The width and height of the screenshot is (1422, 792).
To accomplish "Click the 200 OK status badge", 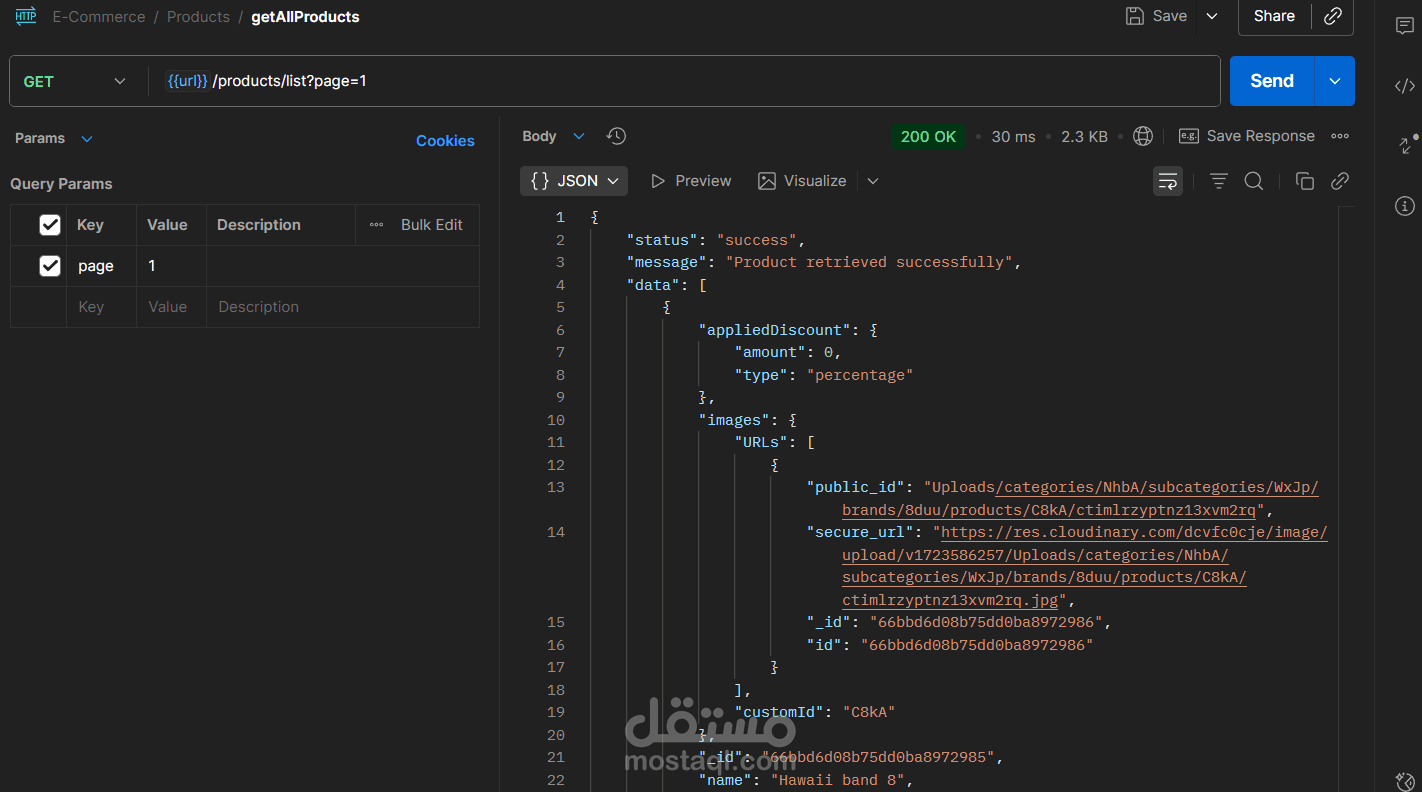I will [x=928, y=137].
